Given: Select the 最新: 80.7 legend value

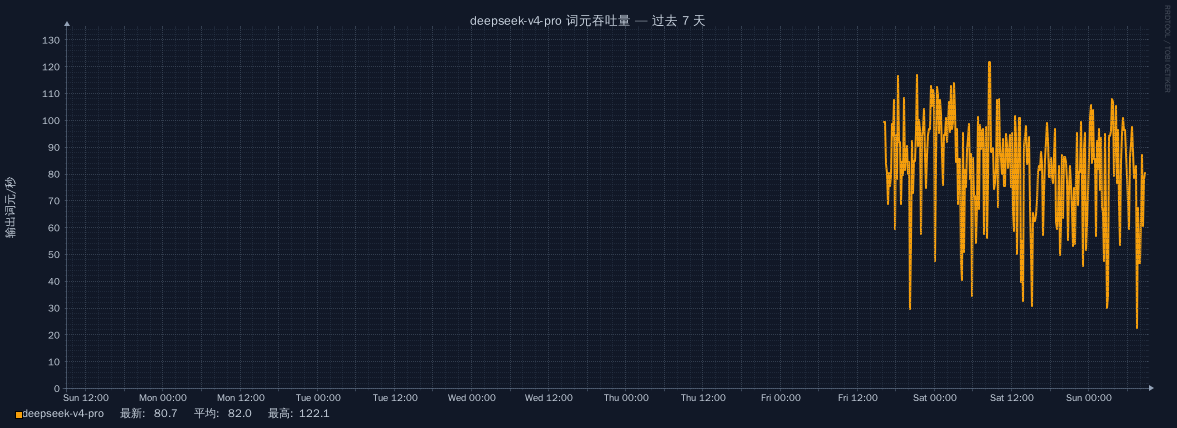Looking at the screenshot, I should pyautogui.click(x=149, y=414).
